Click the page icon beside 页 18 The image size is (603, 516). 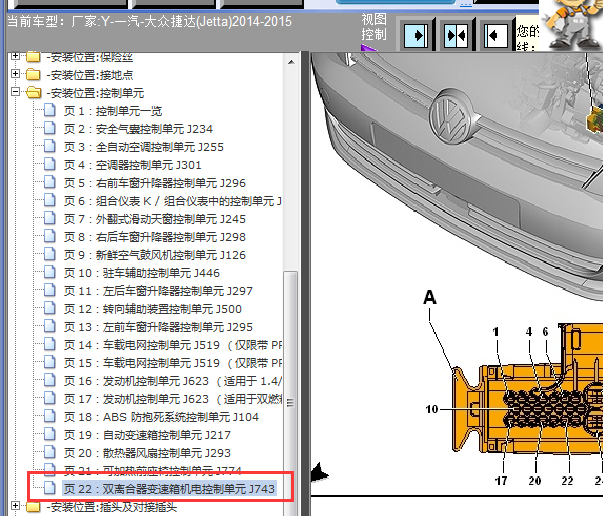point(49,416)
